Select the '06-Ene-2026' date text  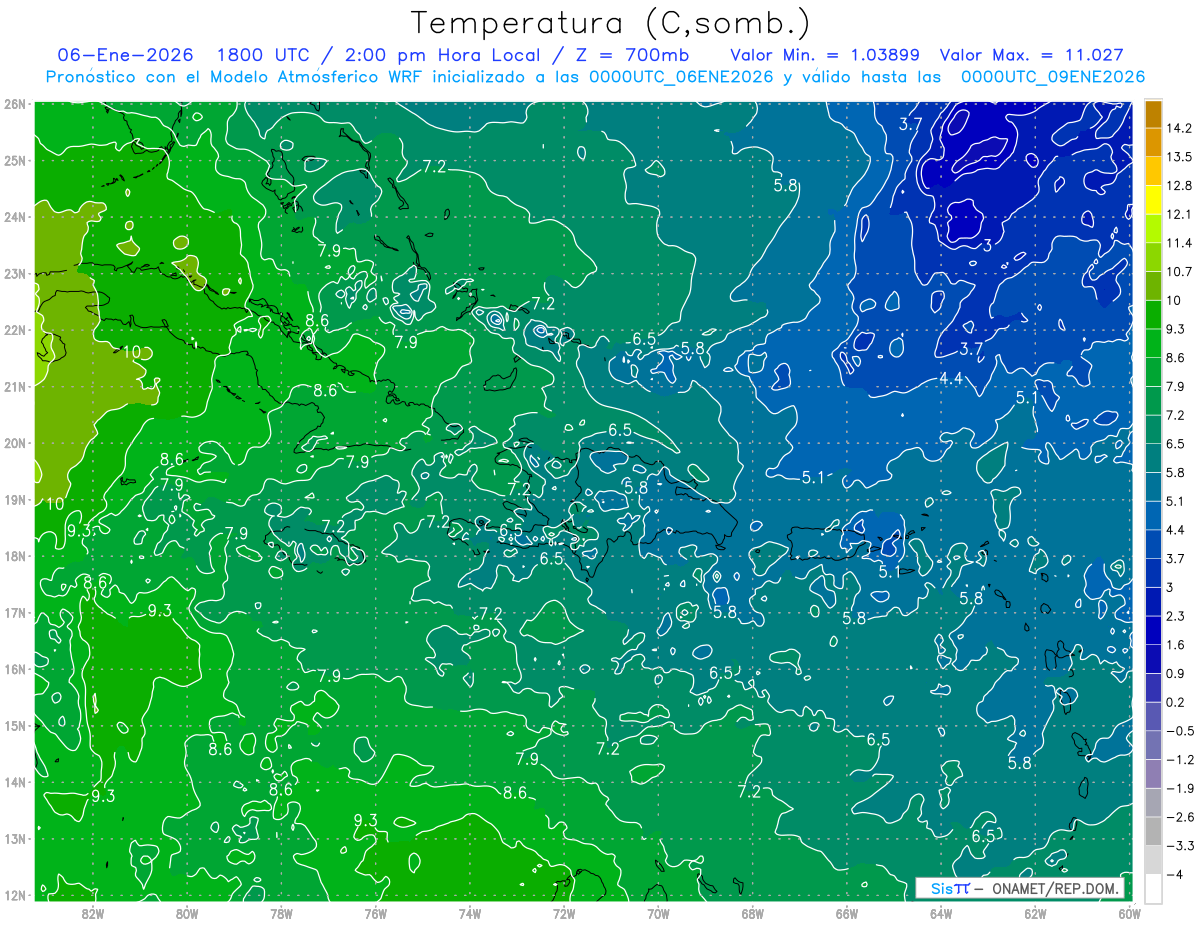coord(126,55)
